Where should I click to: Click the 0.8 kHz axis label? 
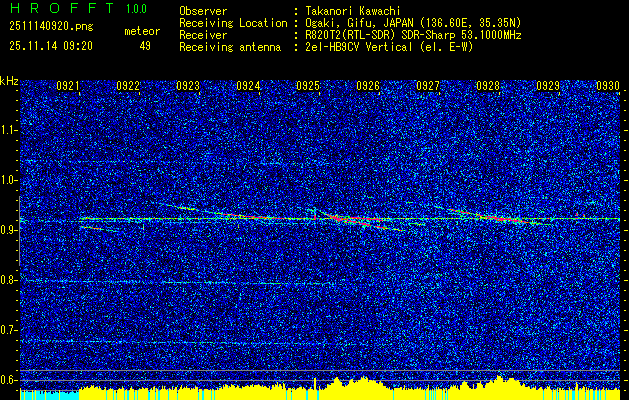point(8,280)
